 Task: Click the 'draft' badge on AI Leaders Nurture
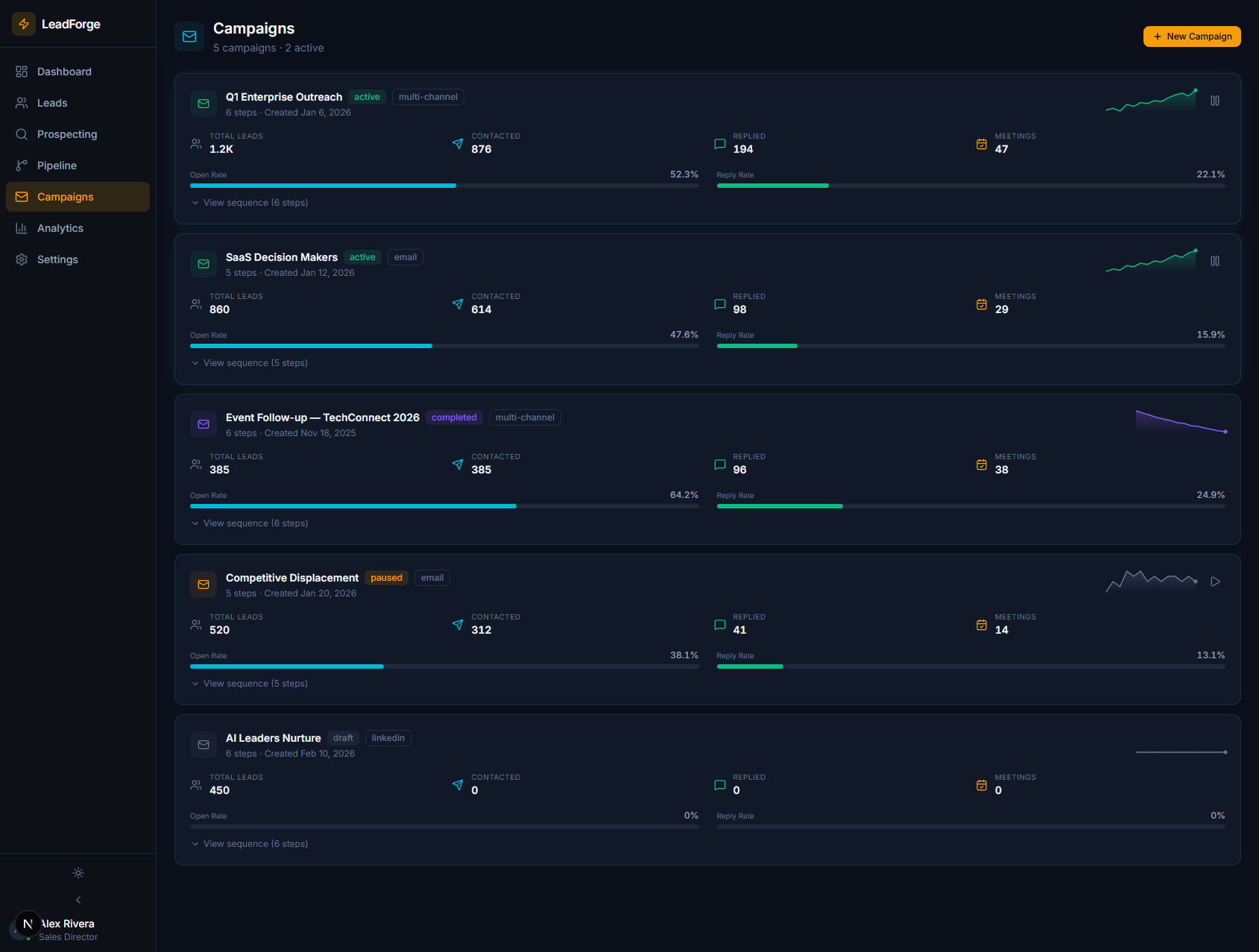[x=343, y=737]
